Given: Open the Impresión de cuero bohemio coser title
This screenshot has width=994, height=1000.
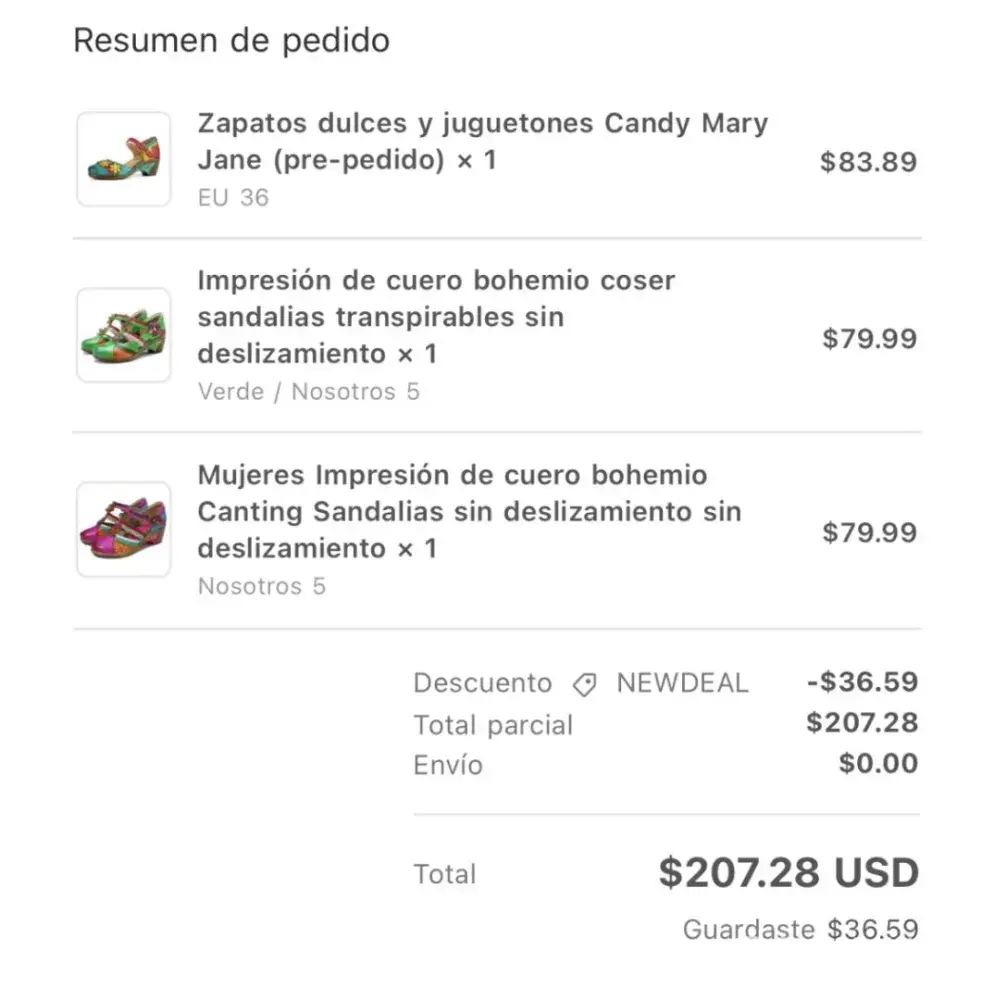Looking at the screenshot, I should 435,317.
